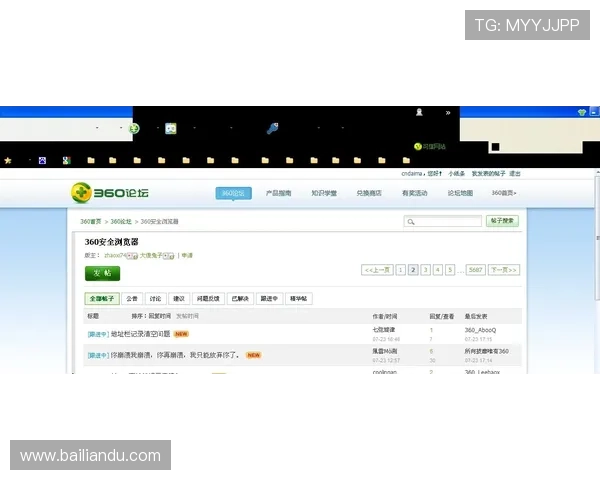The image size is (600, 480).
Task: Click the green 发帖 button
Action: click(102, 273)
